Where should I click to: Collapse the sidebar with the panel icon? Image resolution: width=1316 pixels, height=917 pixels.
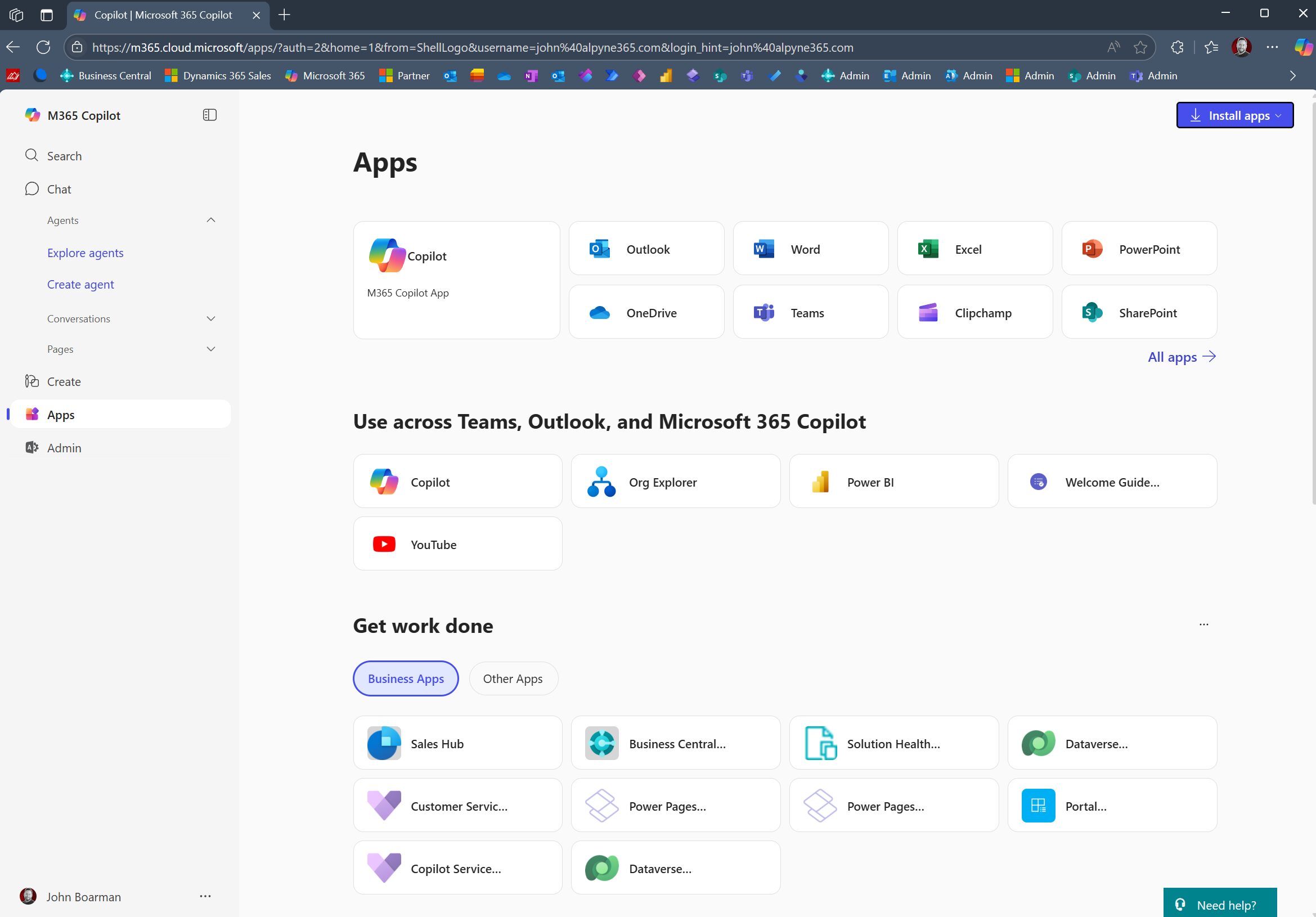210,115
